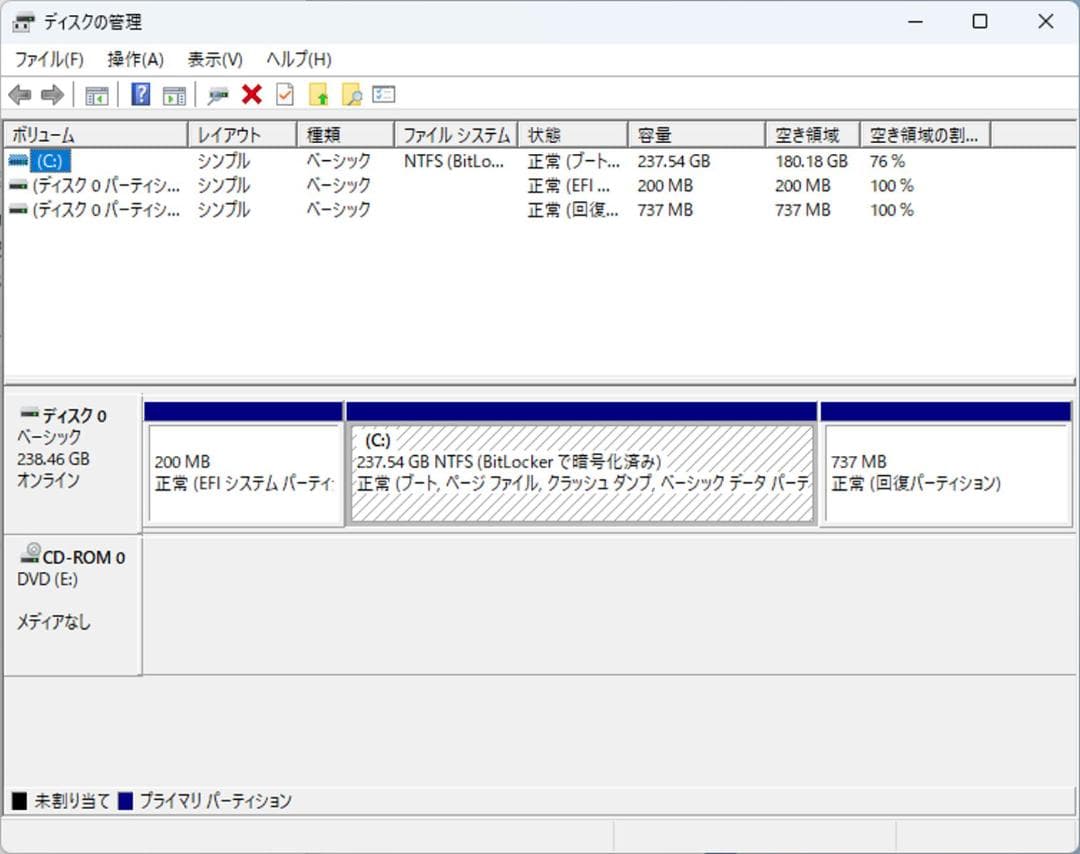The width and height of the screenshot is (1080, 854).
Task: Click the checkmark document icon
Action: (x=283, y=94)
